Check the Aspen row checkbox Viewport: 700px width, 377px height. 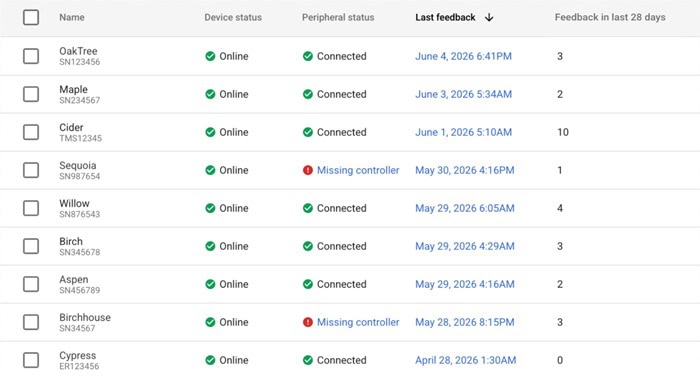click(31, 284)
